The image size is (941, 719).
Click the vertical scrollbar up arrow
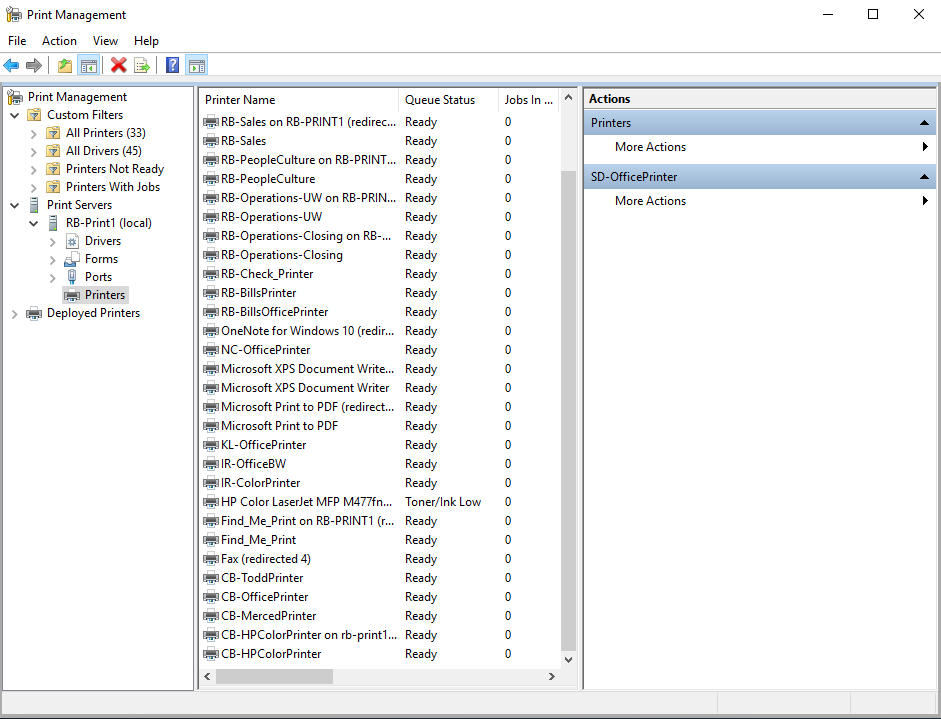568,97
